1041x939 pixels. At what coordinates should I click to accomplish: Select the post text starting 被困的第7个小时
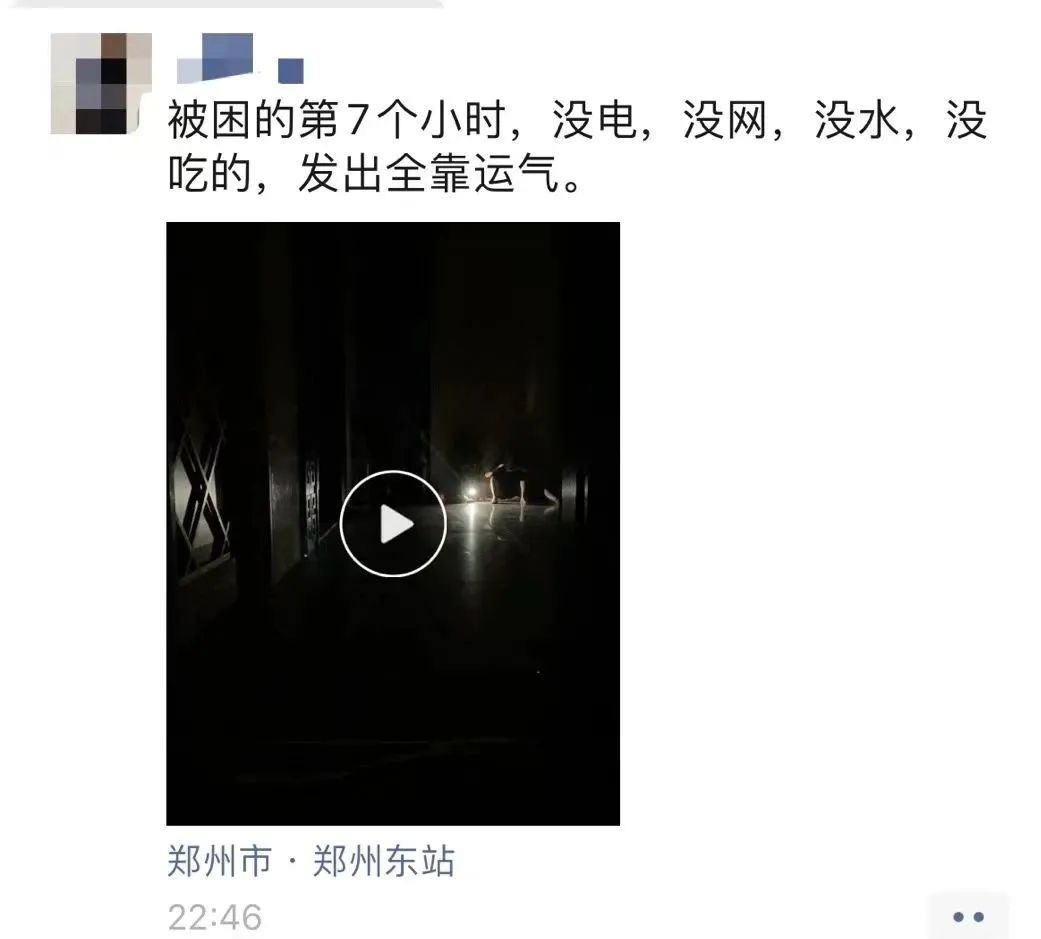tap(577, 147)
